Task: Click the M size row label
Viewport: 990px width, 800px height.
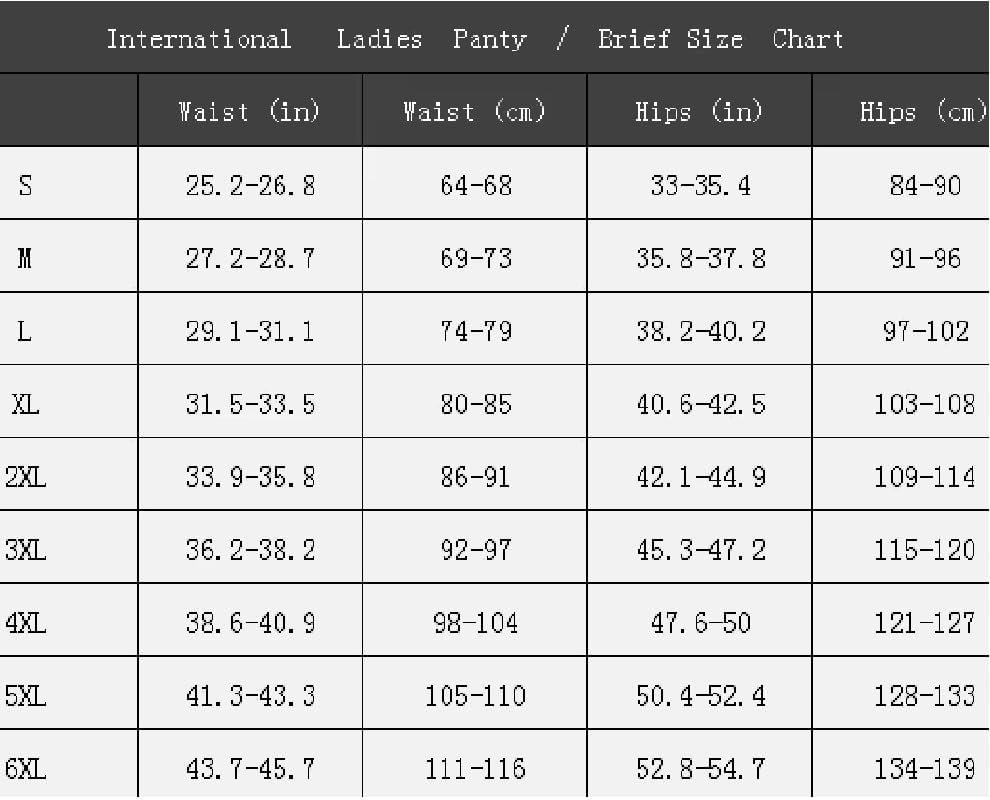Action: coord(25,258)
